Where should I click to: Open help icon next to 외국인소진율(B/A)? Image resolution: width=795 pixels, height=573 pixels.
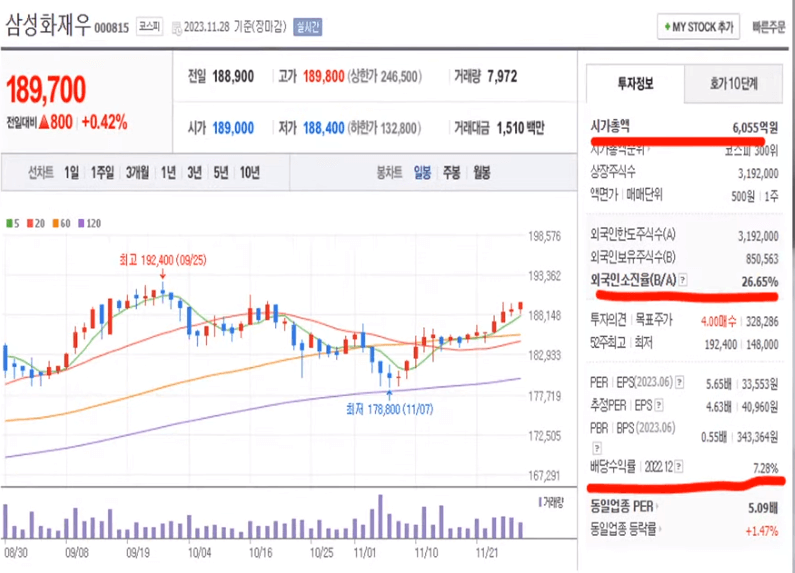[x=683, y=280]
